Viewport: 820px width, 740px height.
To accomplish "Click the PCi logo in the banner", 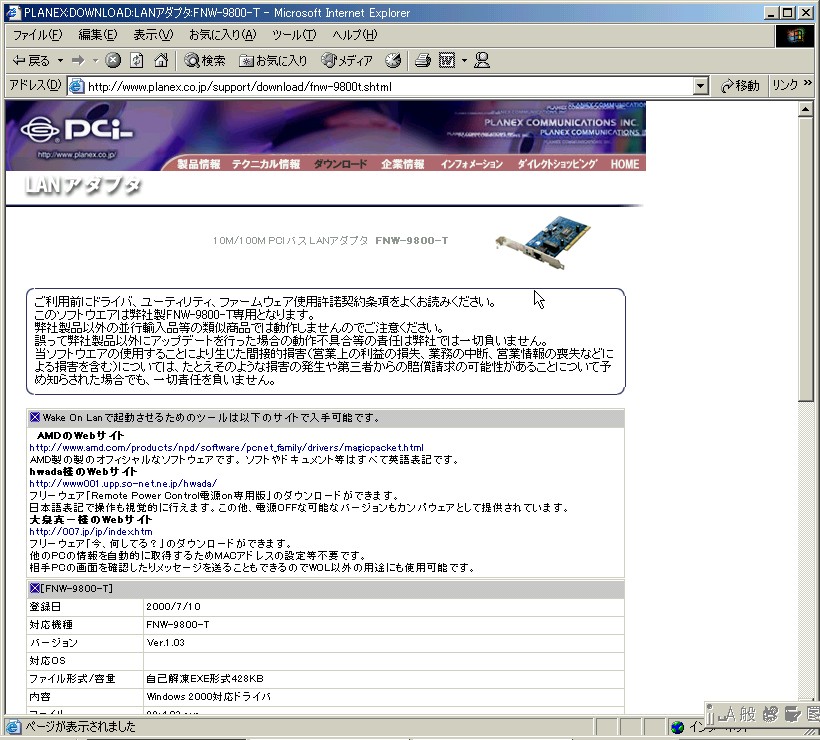I will click(x=76, y=129).
